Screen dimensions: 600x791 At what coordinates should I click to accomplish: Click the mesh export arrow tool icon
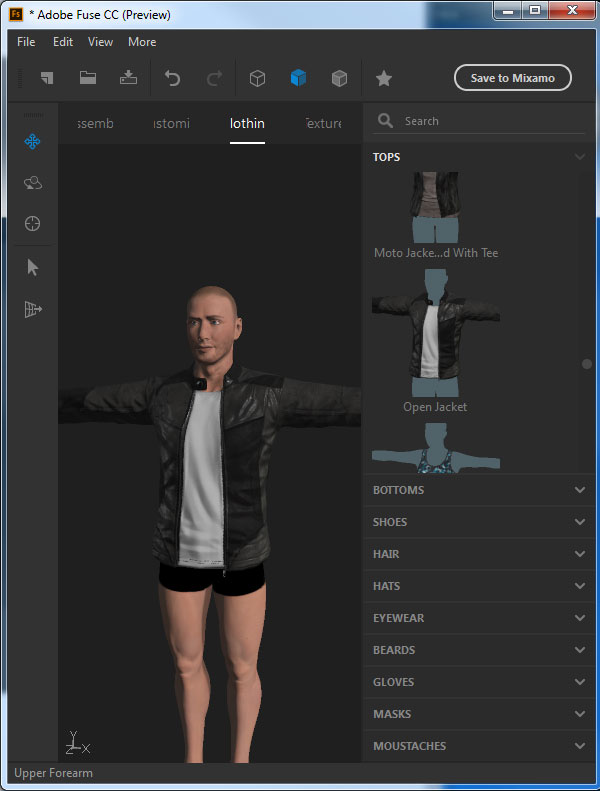(x=33, y=309)
